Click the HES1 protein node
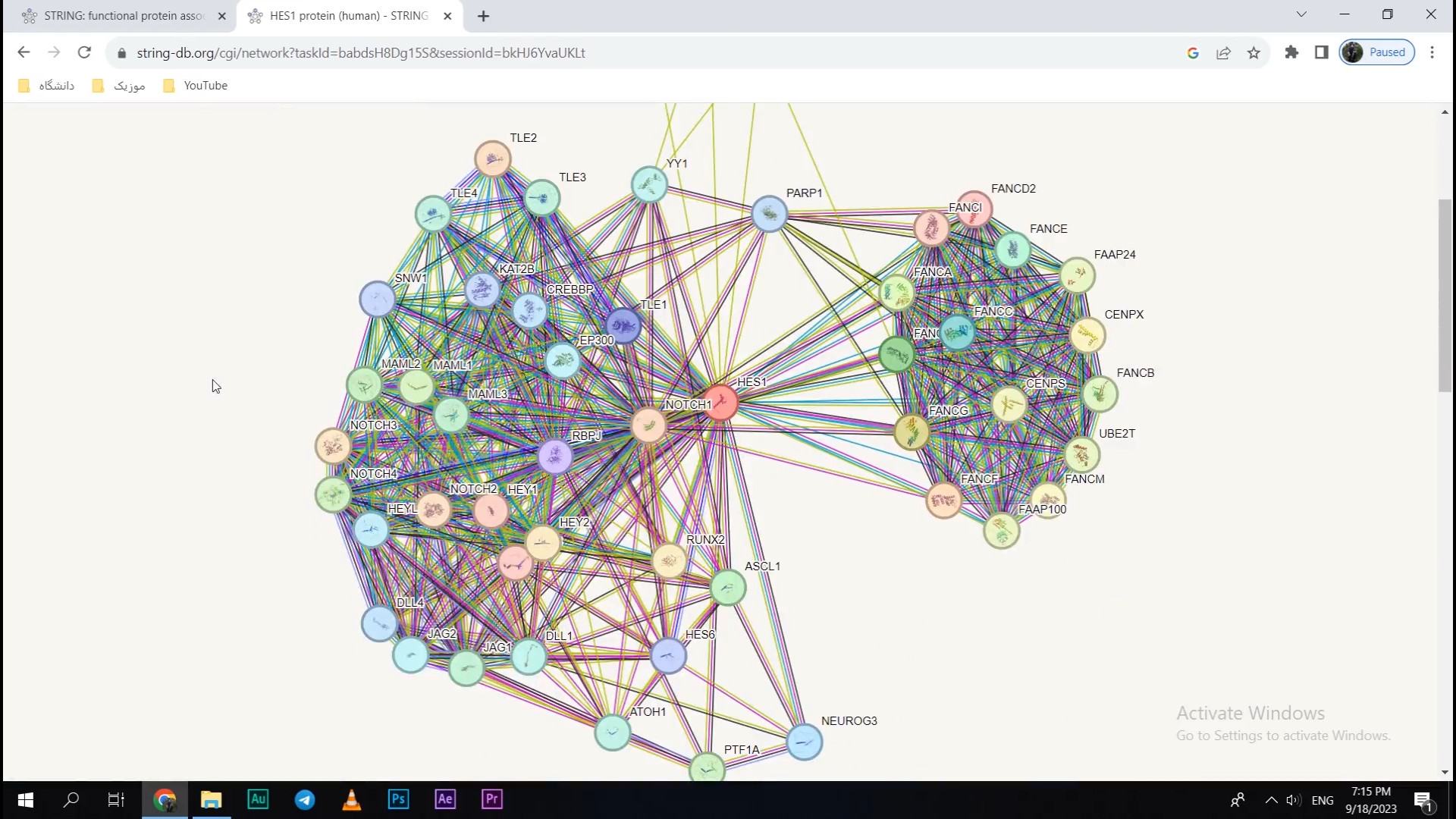The width and height of the screenshot is (1456, 819). [721, 402]
